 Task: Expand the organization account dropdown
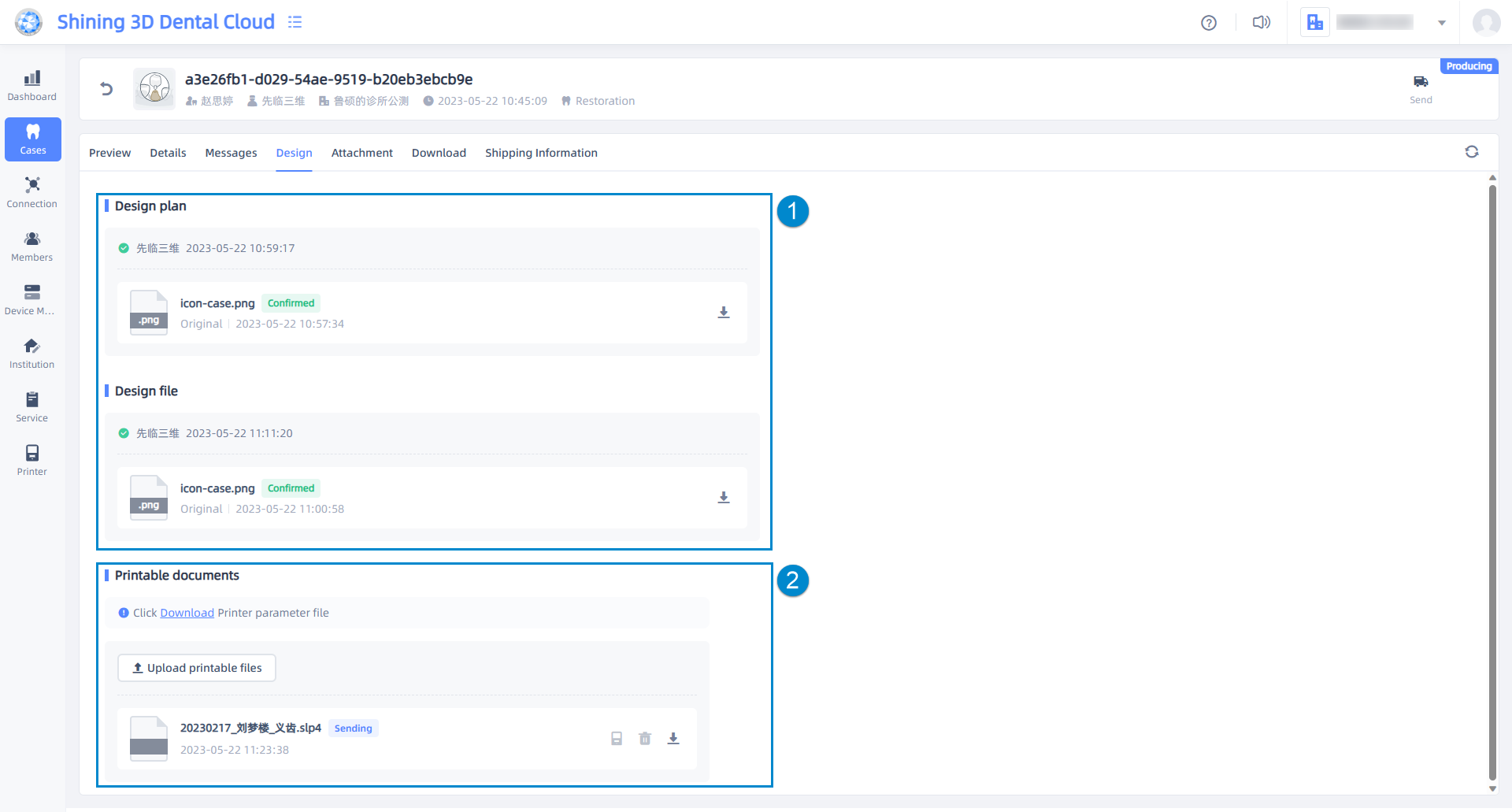tap(1441, 23)
